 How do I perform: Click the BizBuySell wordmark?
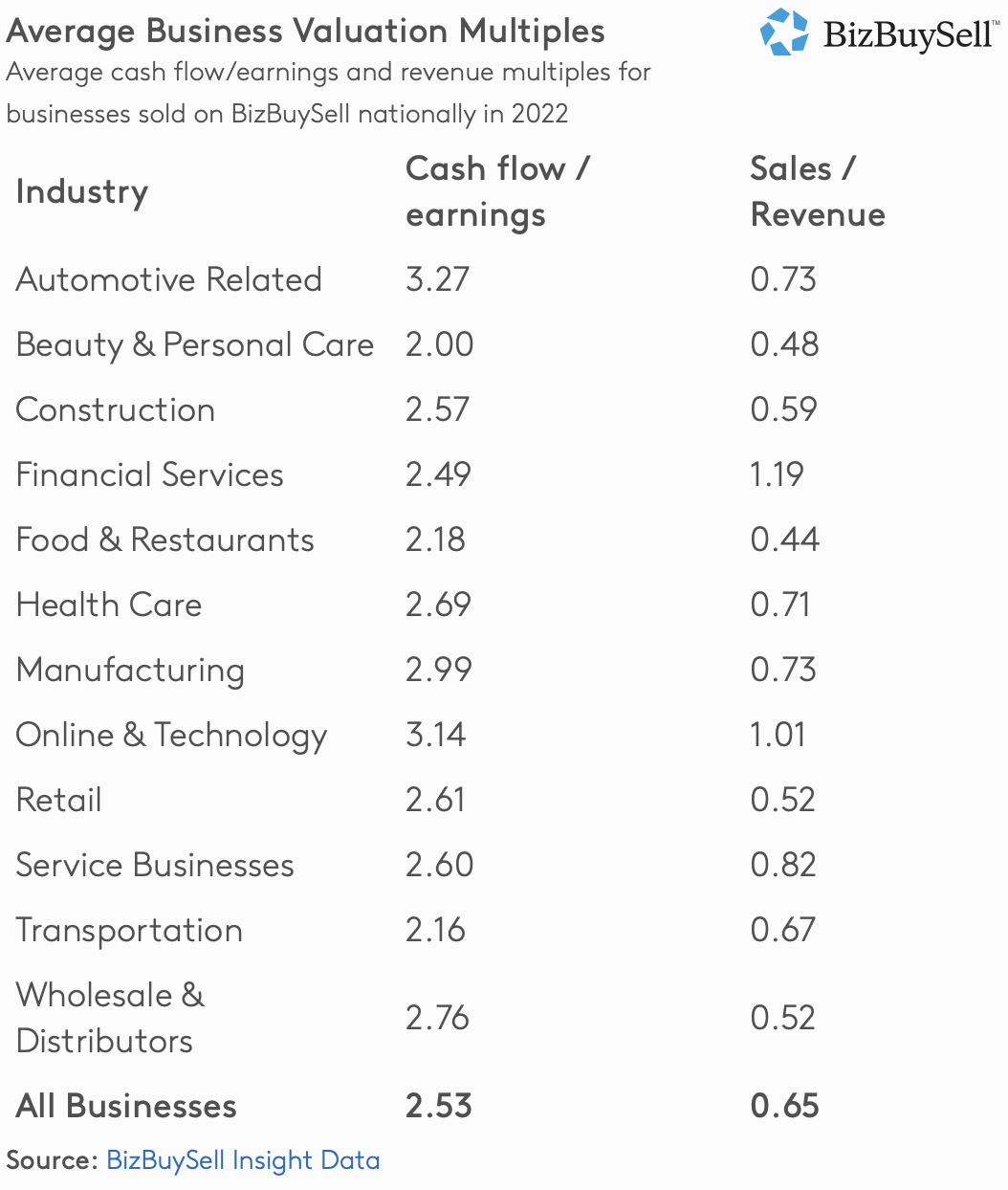[907, 35]
